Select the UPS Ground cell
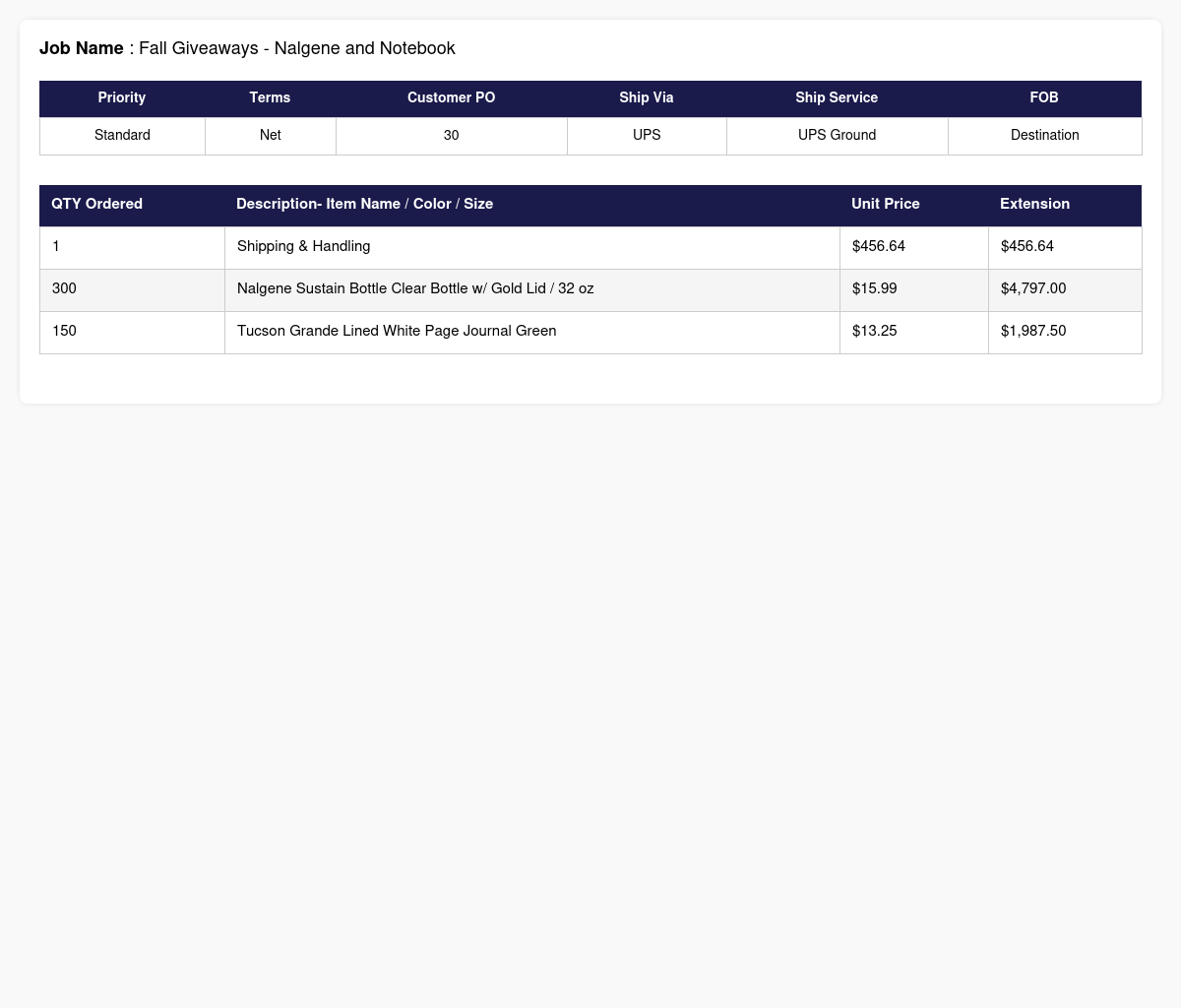Screen dimensions: 1181x1008 (x=837, y=136)
